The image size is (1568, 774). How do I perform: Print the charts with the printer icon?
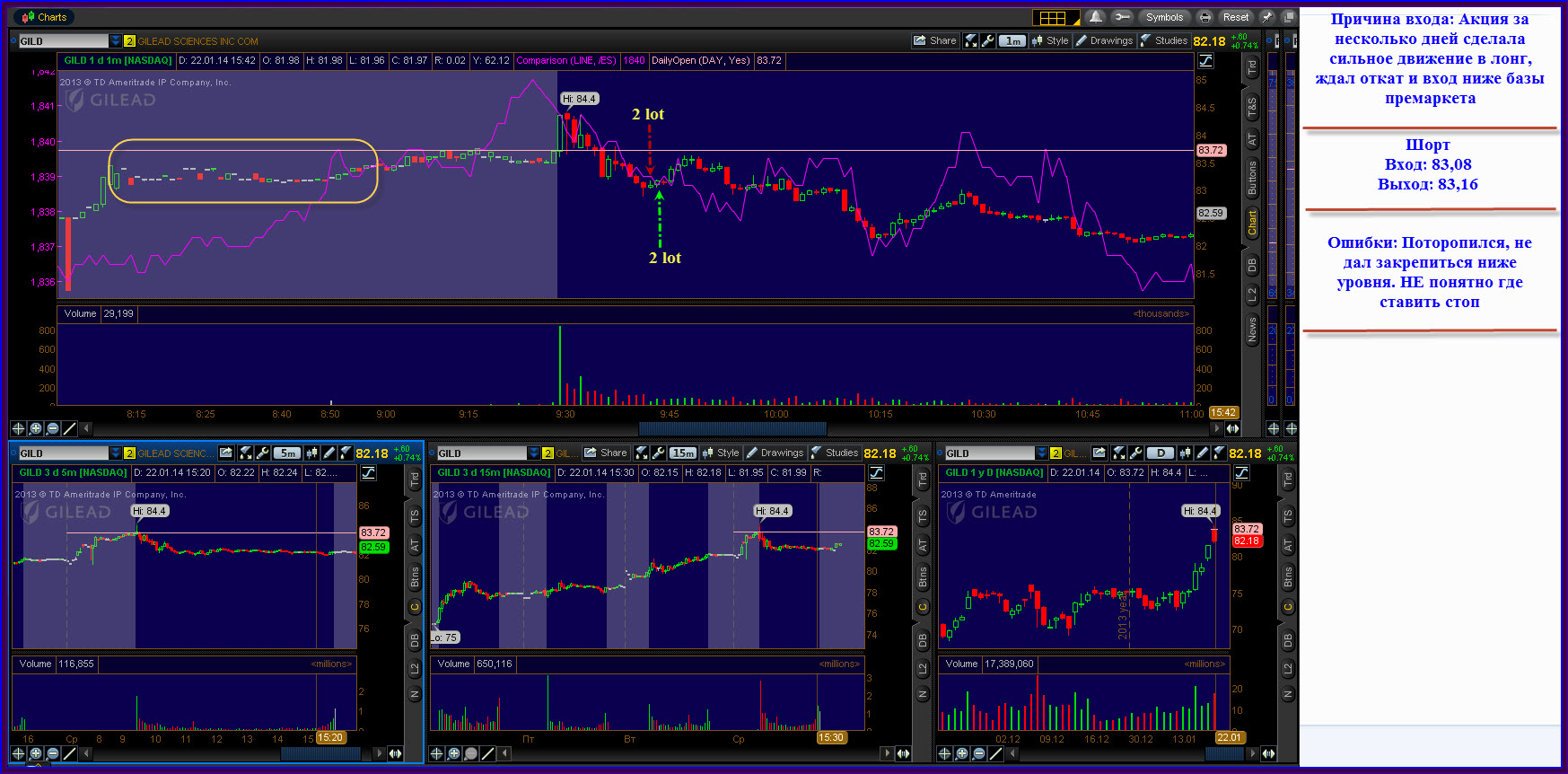coord(1205,17)
